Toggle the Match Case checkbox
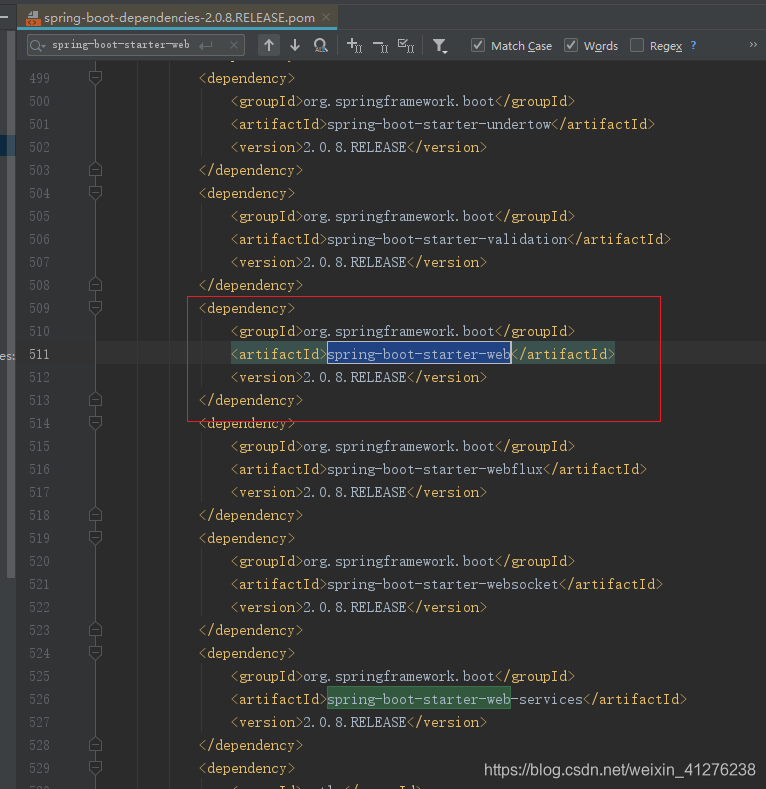 478,45
